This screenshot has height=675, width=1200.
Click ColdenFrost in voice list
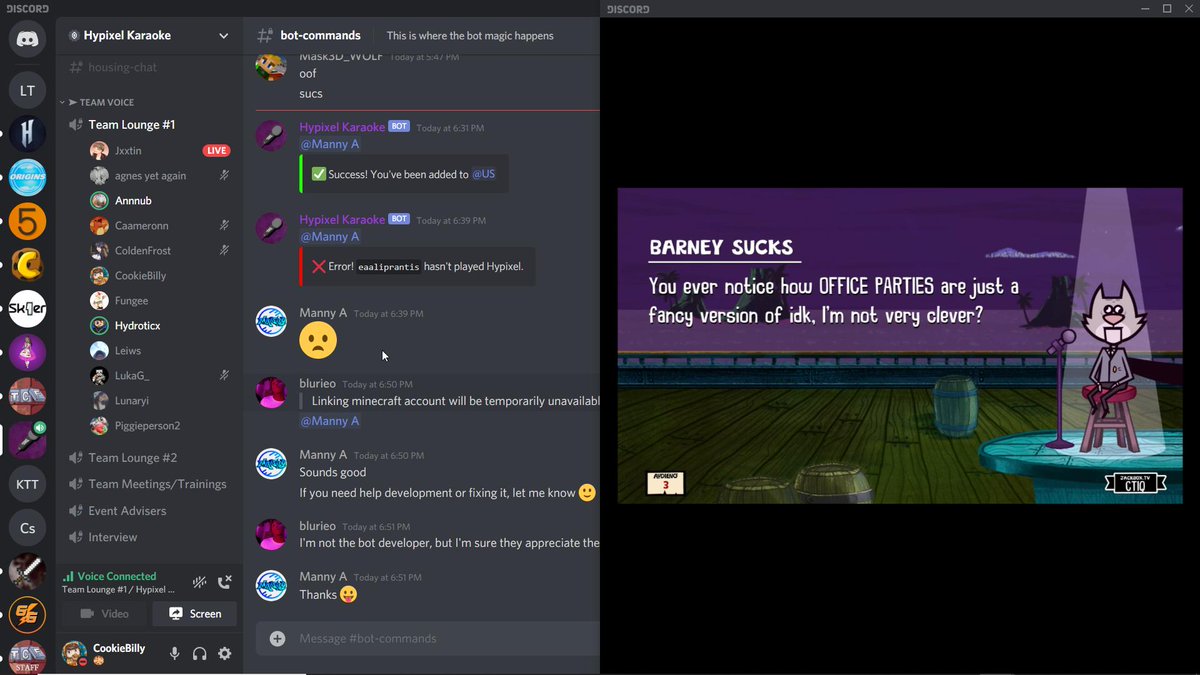pyautogui.click(x=160, y=251)
